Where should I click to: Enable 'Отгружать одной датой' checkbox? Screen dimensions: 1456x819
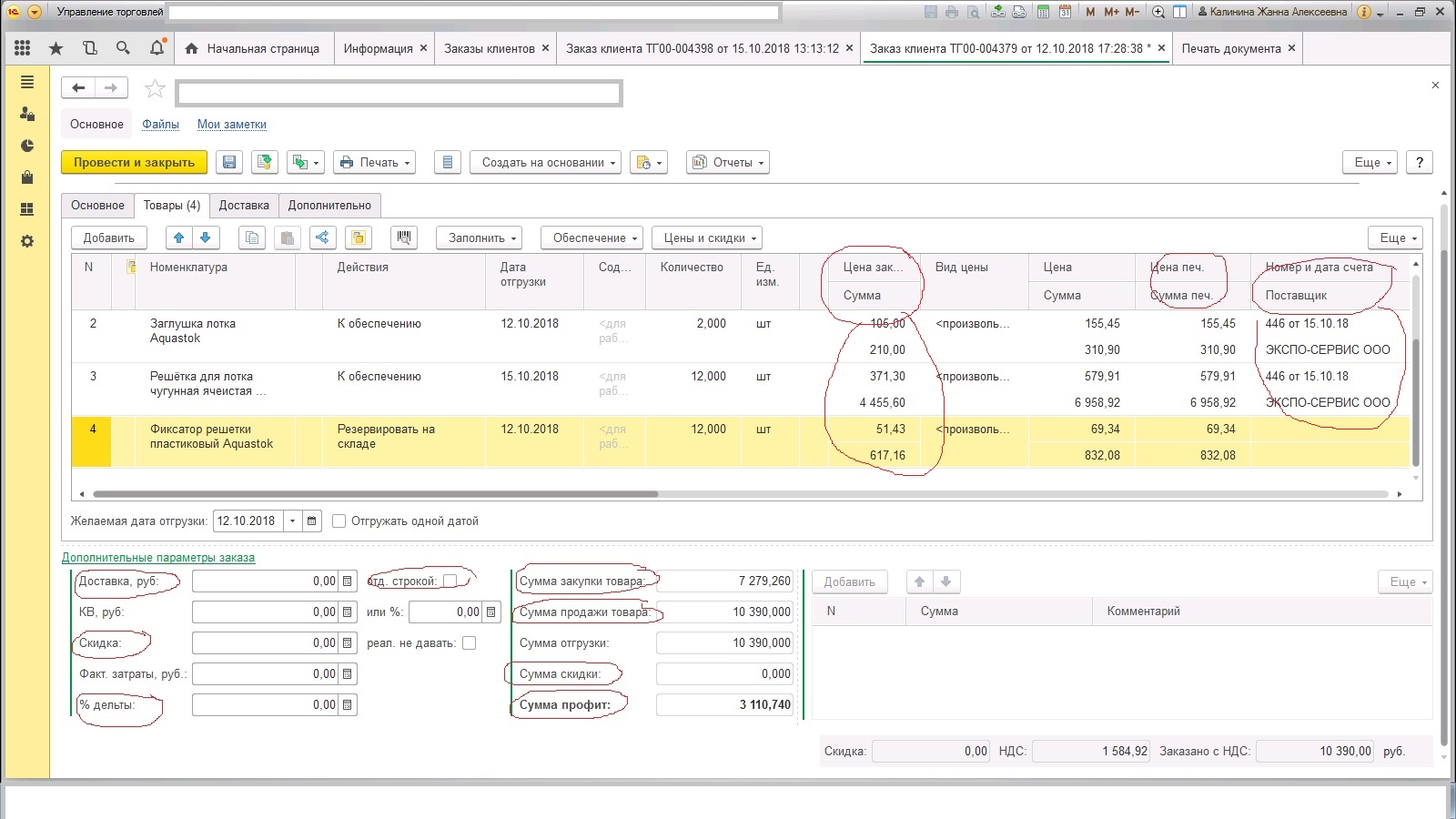pos(339,521)
